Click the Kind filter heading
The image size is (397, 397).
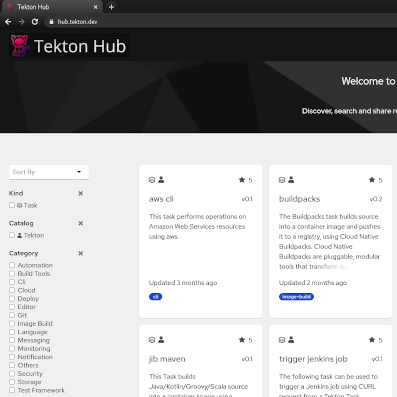pos(16,193)
